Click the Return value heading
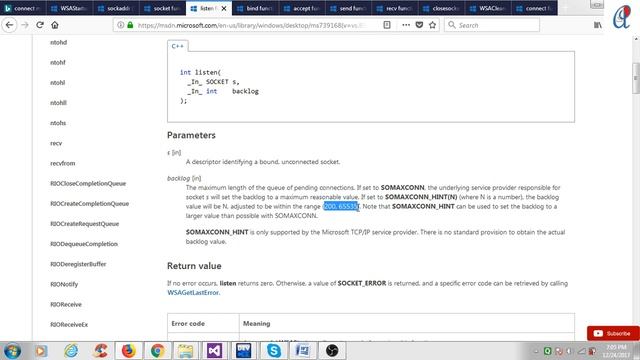Screen dimensions: 640x360 click(194, 266)
